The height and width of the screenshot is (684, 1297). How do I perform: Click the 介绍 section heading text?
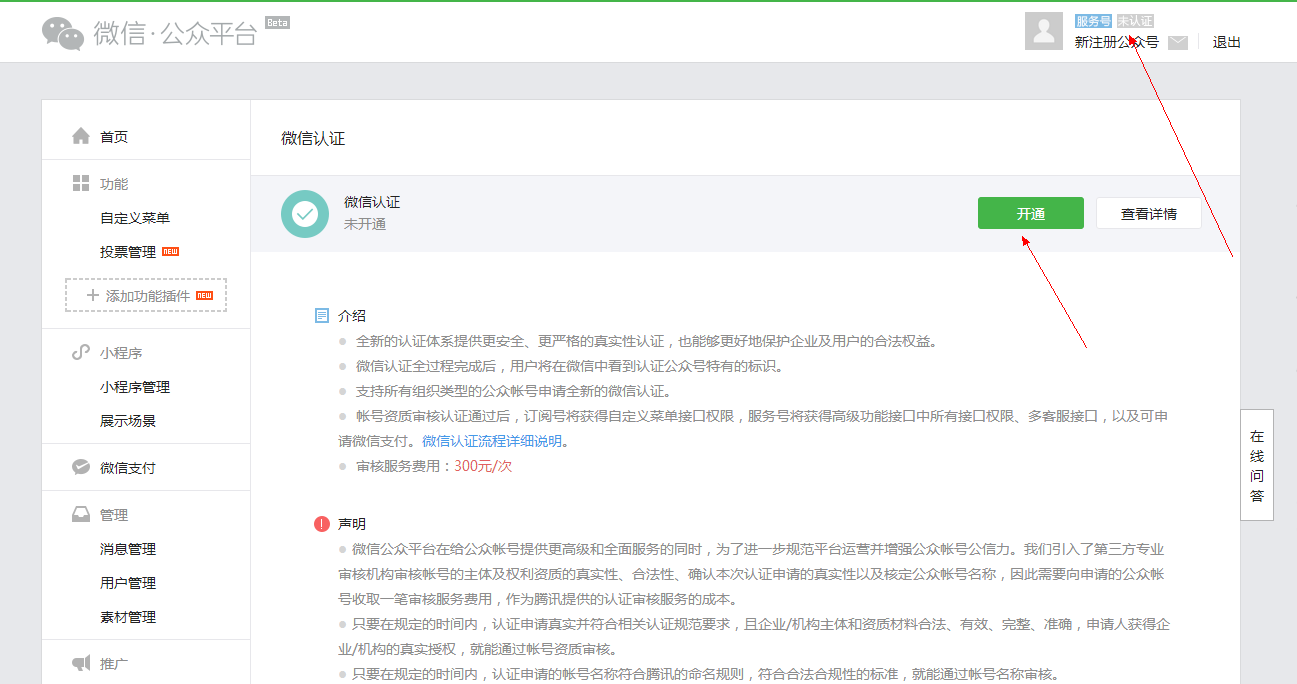pos(352,315)
